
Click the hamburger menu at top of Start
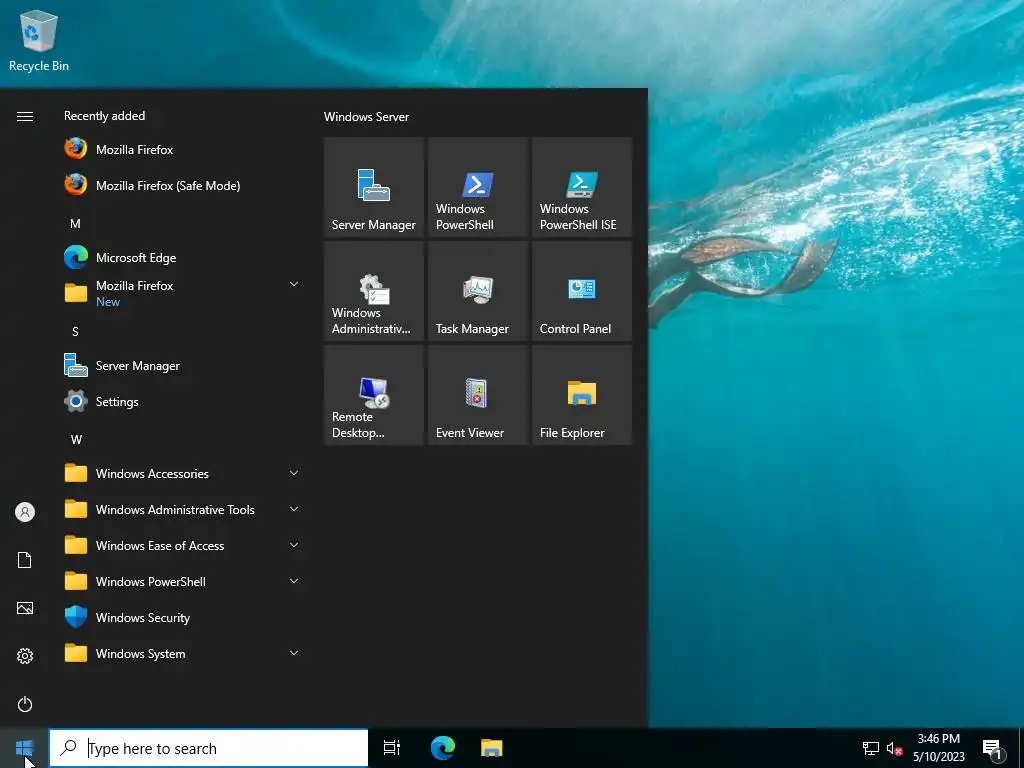(25, 116)
